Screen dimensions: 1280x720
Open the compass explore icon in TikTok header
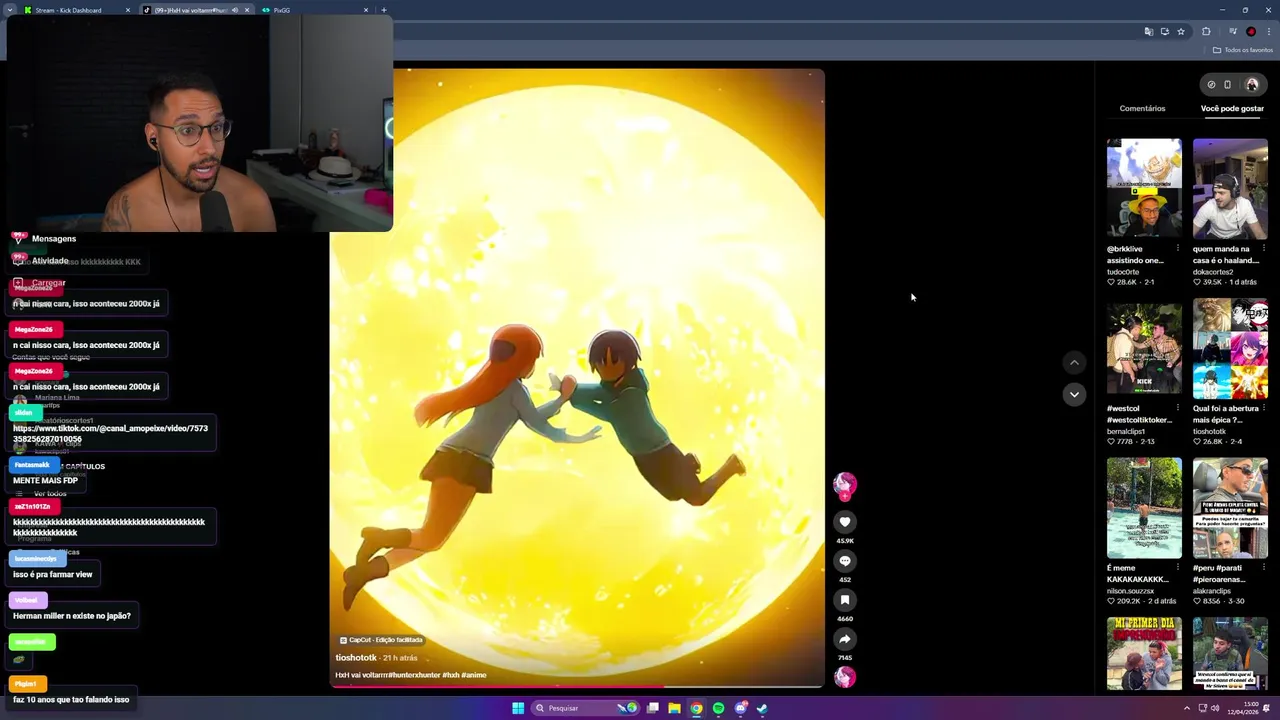1211,85
